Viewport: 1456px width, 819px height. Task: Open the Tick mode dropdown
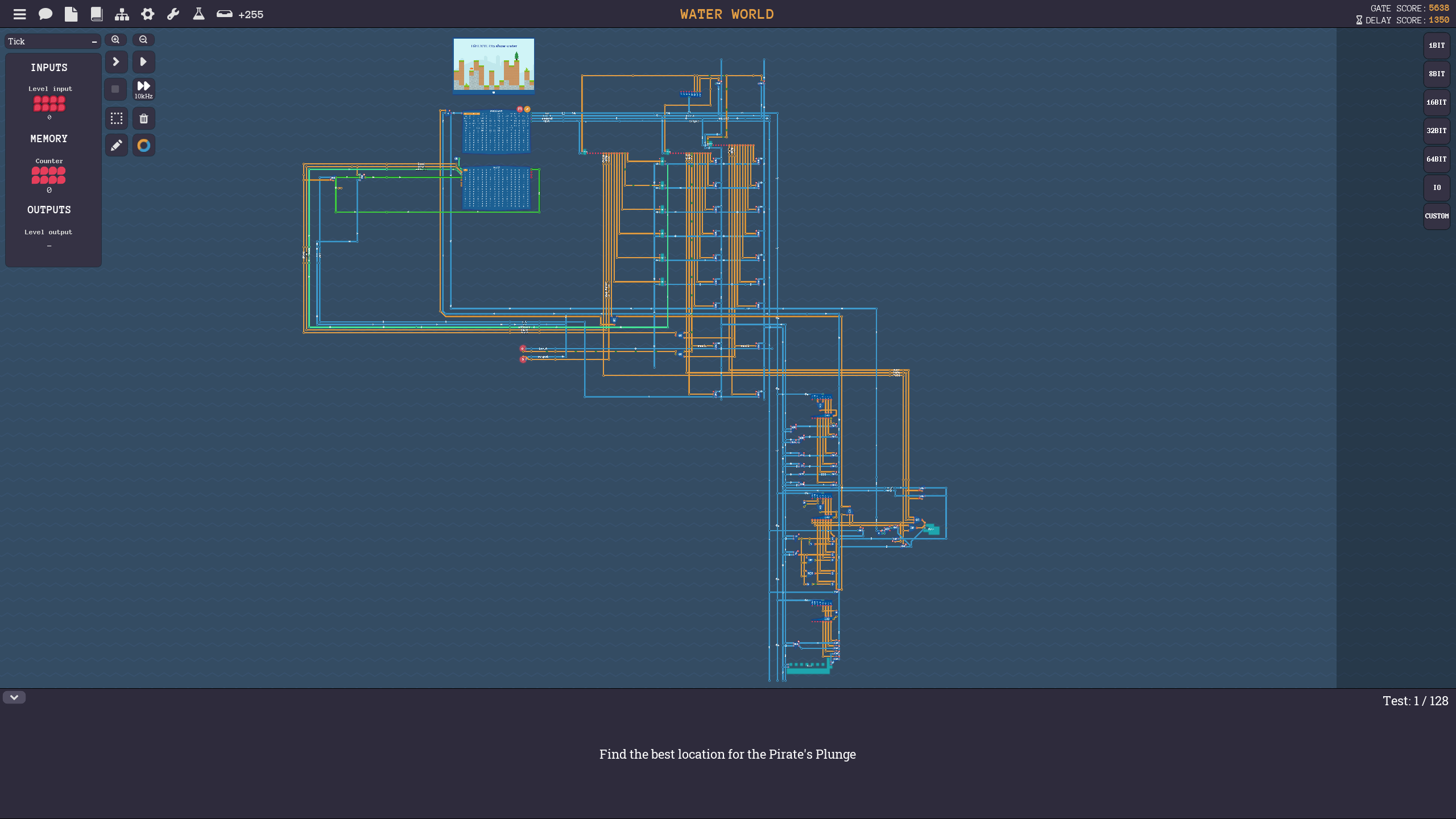[52, 42]
